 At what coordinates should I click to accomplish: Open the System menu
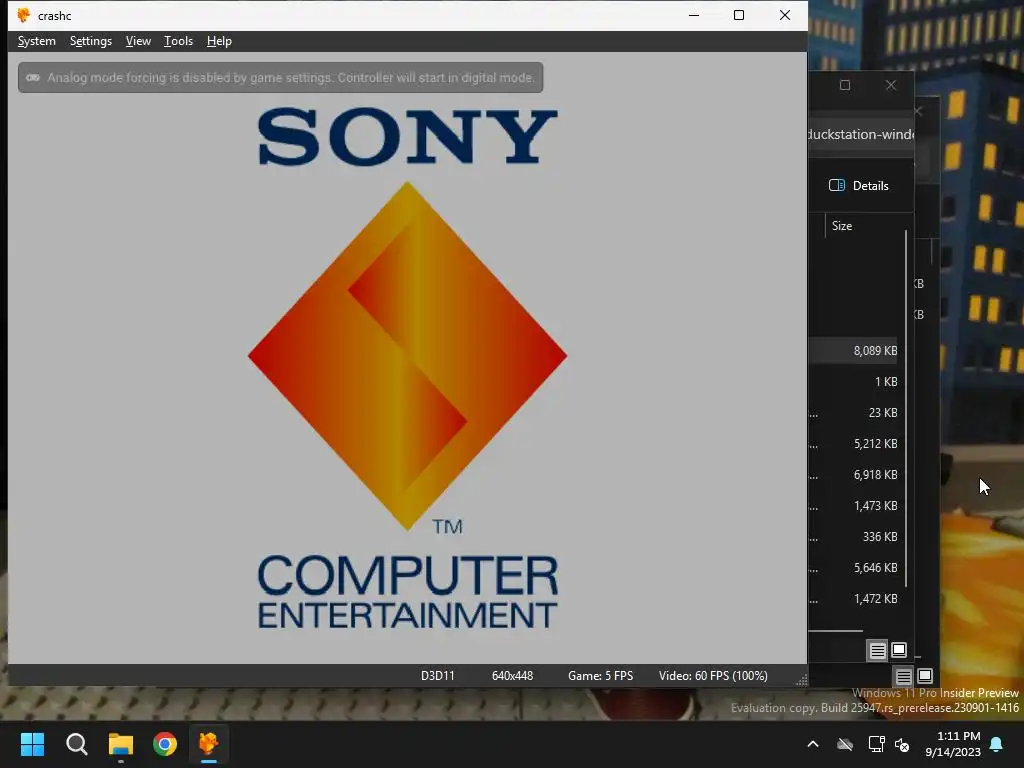pyautogui.click(x=37, y=41)
